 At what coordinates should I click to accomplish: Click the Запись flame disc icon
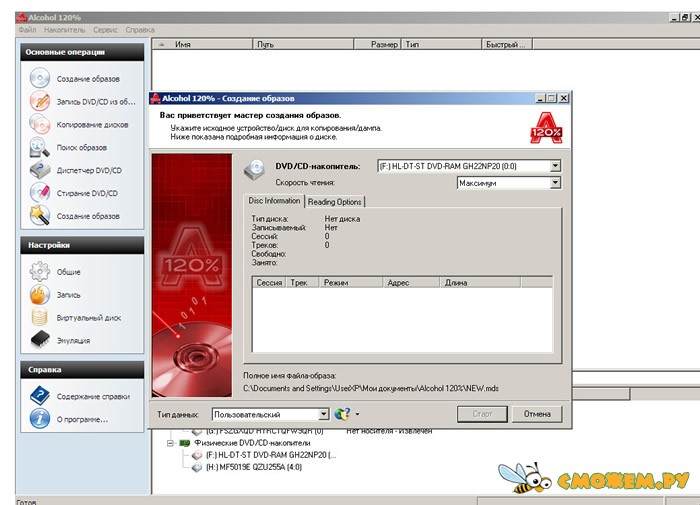pos(40,295)
